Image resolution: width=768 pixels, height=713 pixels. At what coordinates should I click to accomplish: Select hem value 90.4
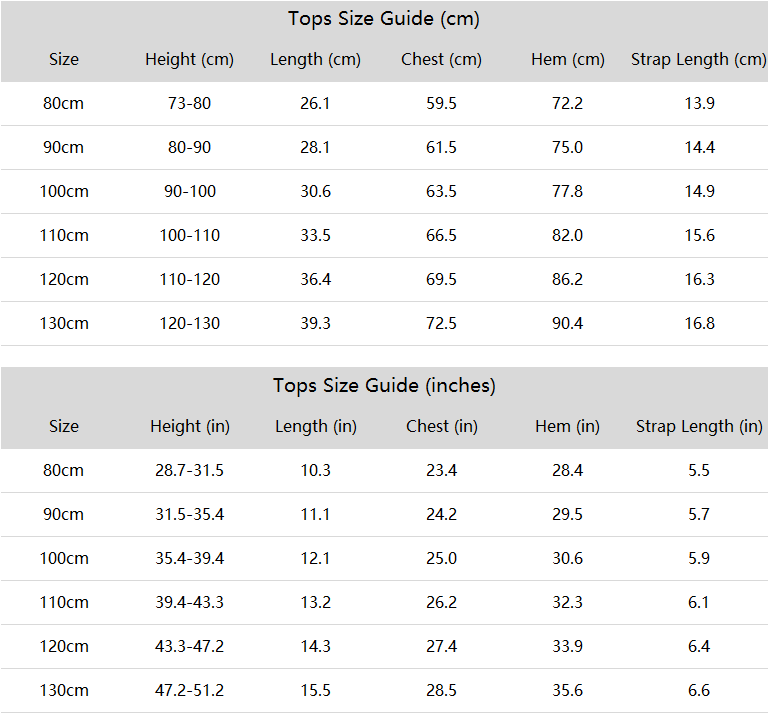pos(568,324)
